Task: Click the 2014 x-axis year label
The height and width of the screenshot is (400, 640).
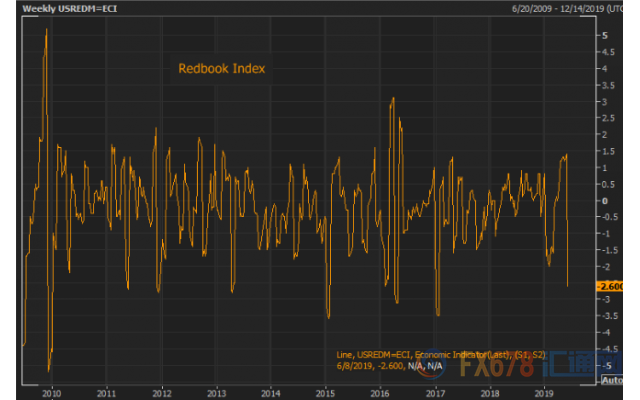Action: (271, 393)
